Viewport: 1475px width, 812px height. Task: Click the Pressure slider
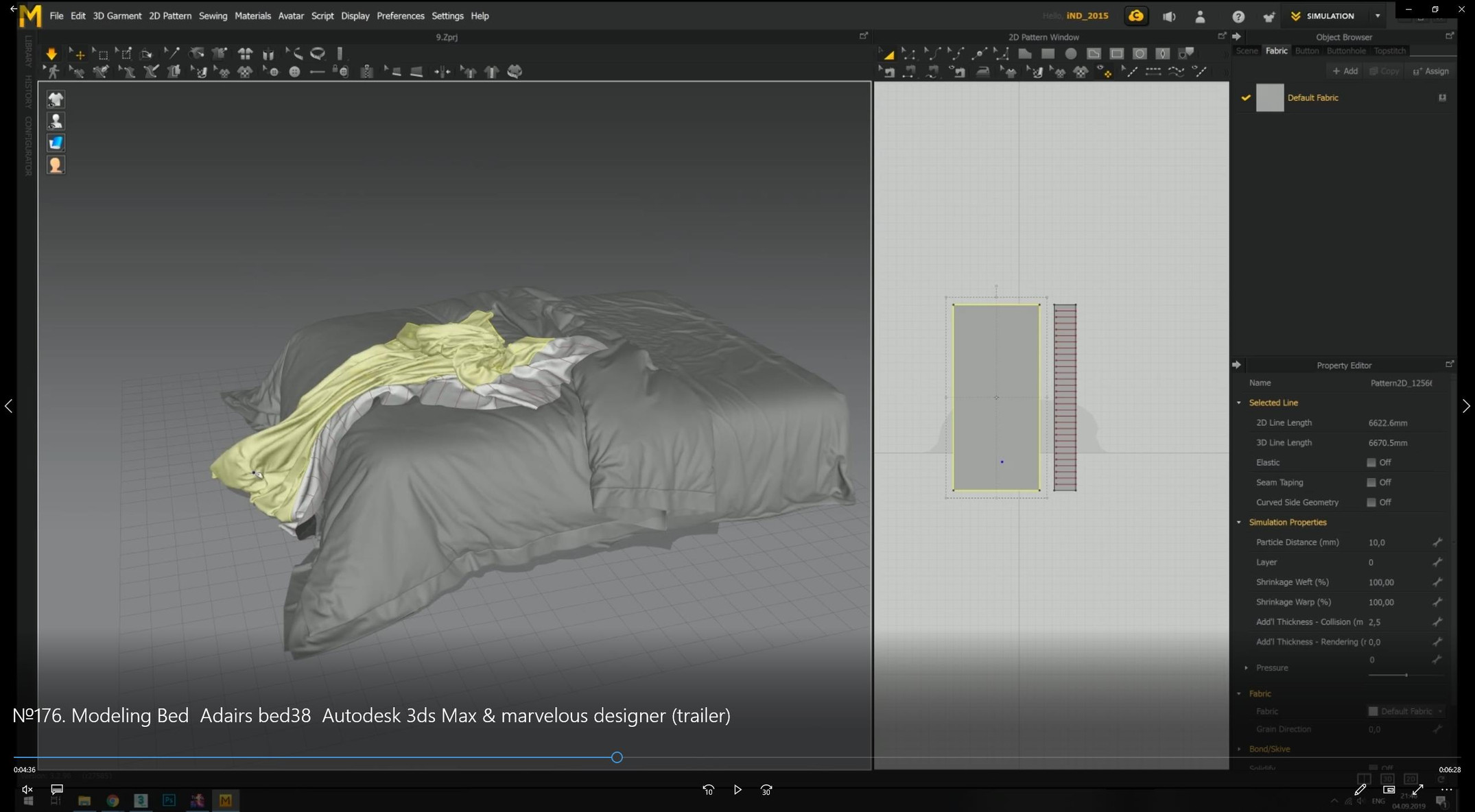point(1405,676)
